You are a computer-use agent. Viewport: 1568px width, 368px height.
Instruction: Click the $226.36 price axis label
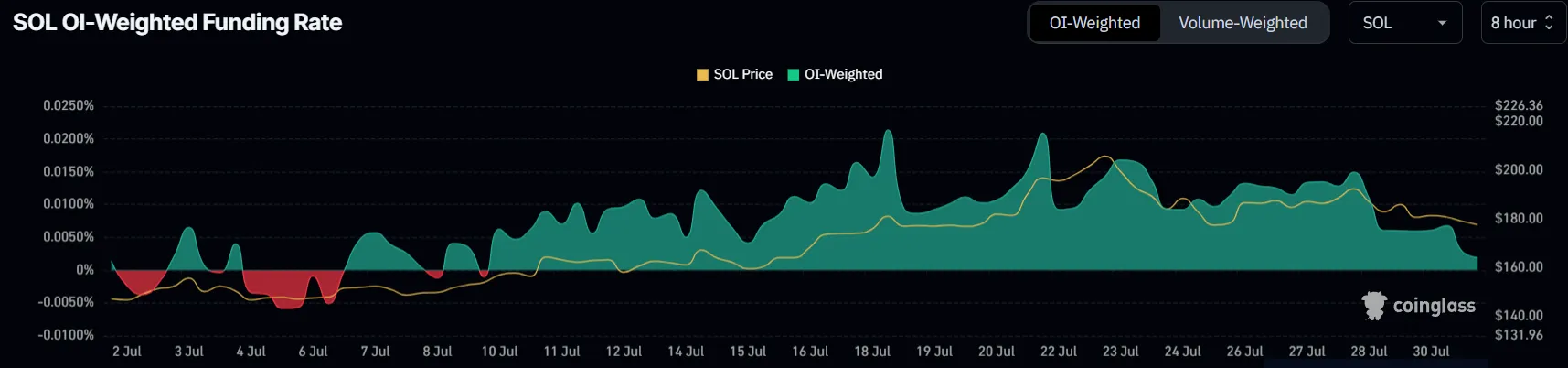1519,105
